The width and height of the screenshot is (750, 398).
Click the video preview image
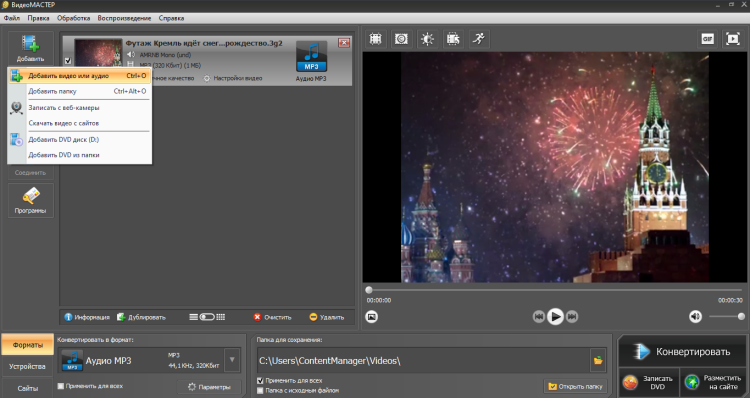click(555, 167)
